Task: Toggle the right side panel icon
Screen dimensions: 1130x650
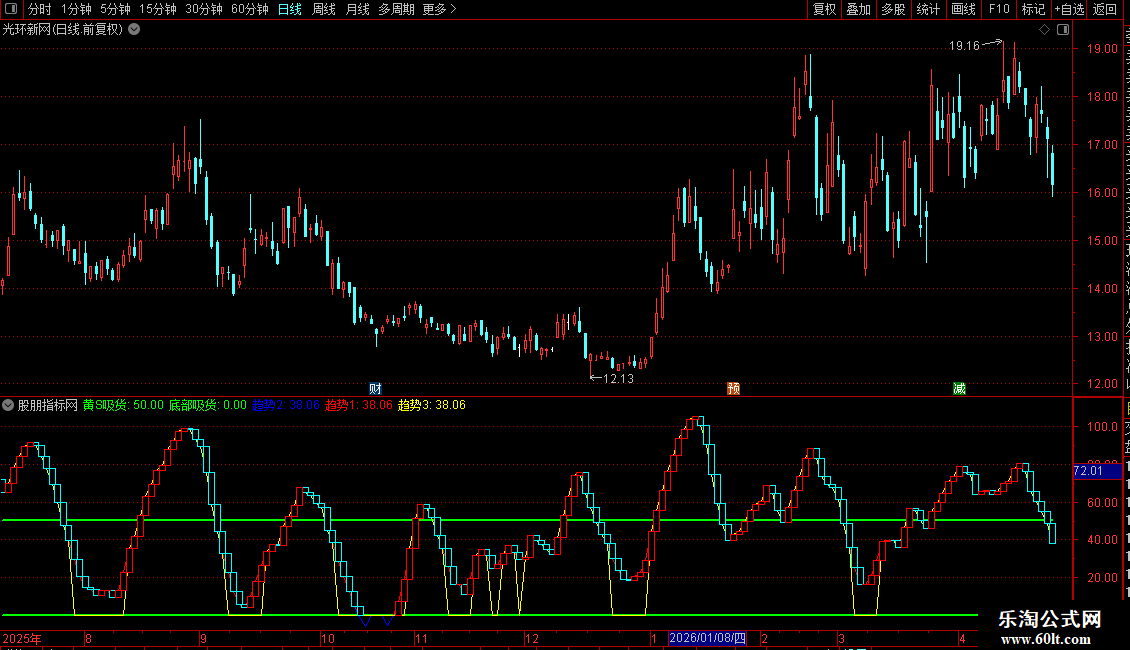Action: [x=1063, y=30]
